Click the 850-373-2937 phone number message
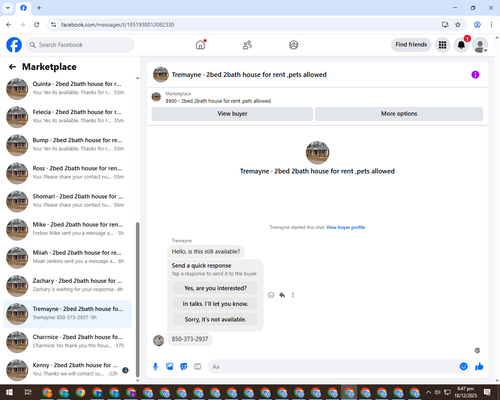The width and height of the screenshot is (500, 400). pyautogui.click(x=190, y=339)
